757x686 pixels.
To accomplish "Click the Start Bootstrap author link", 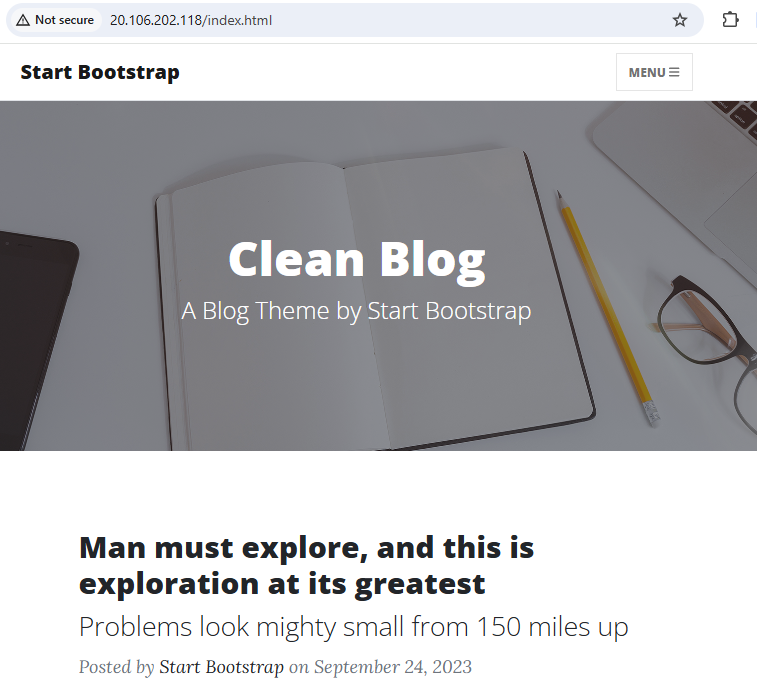I will click(222, 667).
